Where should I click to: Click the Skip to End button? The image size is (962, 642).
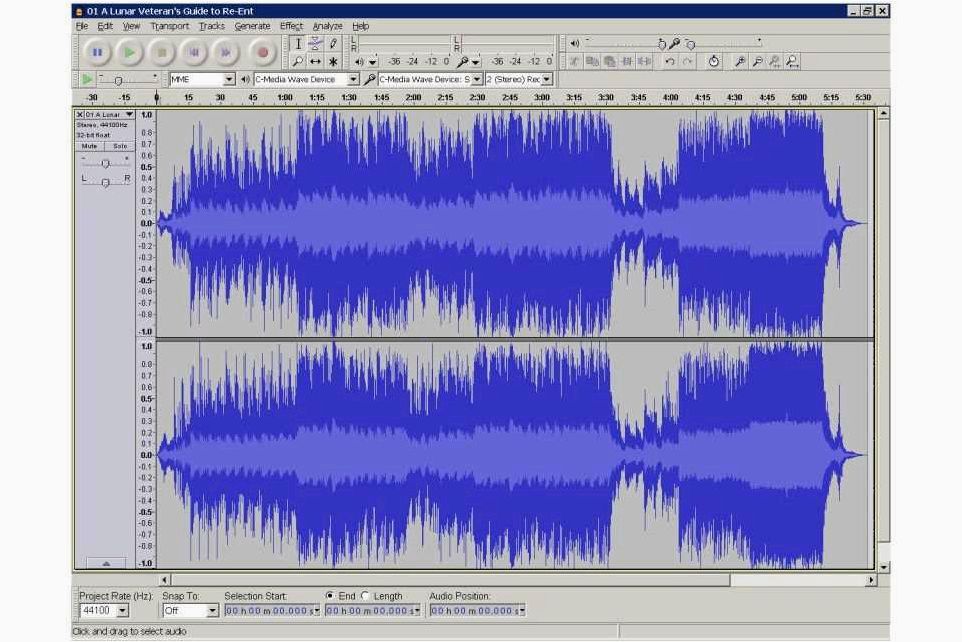[226, 53]
